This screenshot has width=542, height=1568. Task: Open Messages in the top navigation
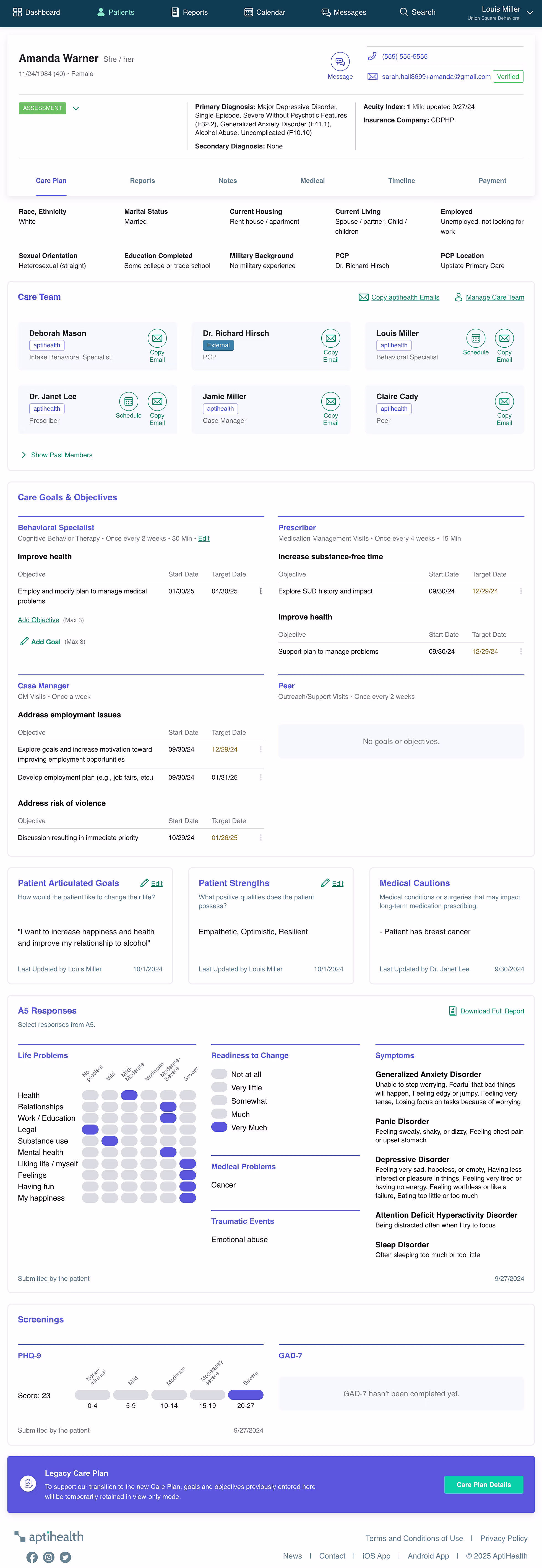point(344,12)
